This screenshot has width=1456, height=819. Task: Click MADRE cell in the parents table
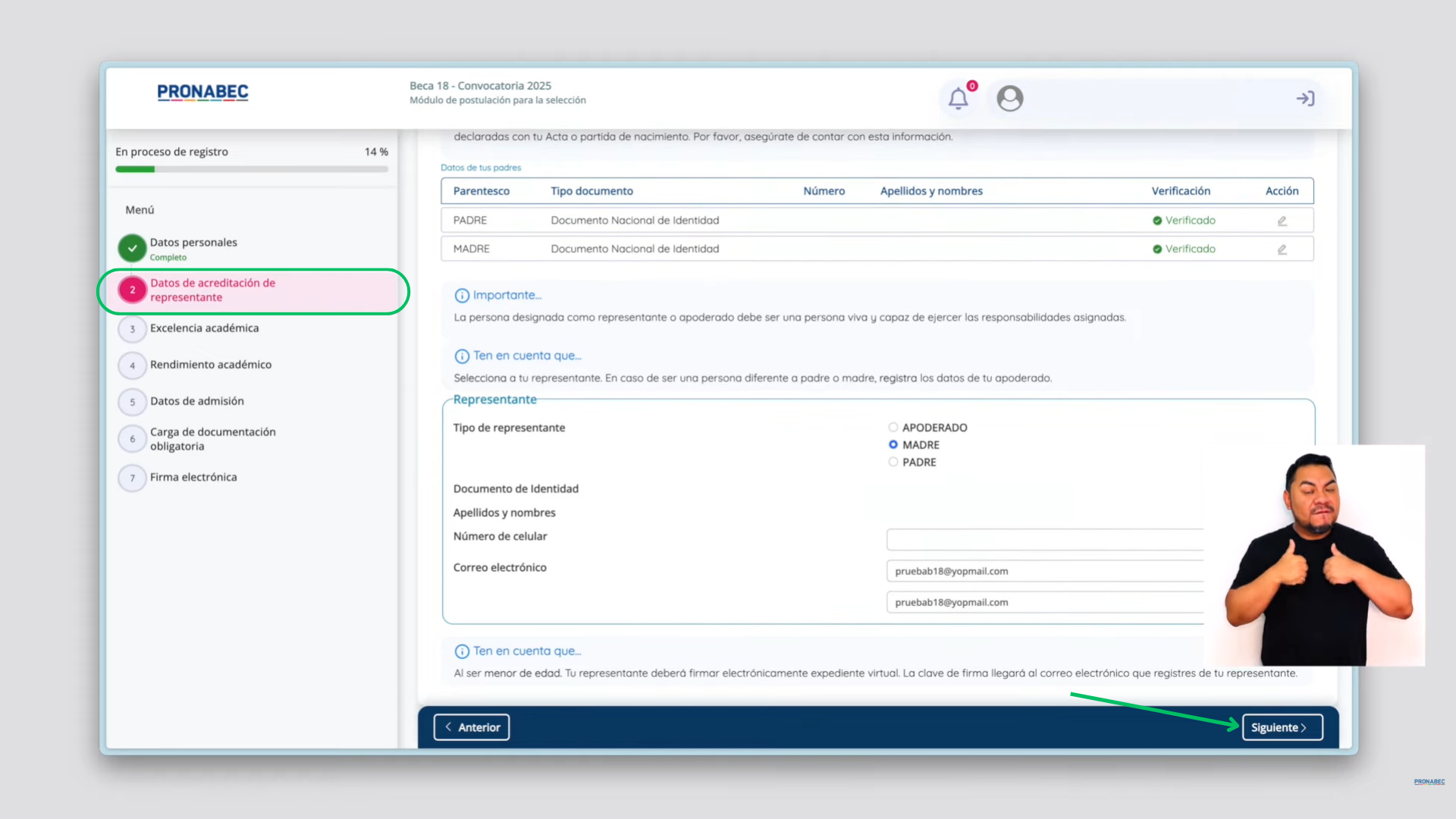[472, 249]
